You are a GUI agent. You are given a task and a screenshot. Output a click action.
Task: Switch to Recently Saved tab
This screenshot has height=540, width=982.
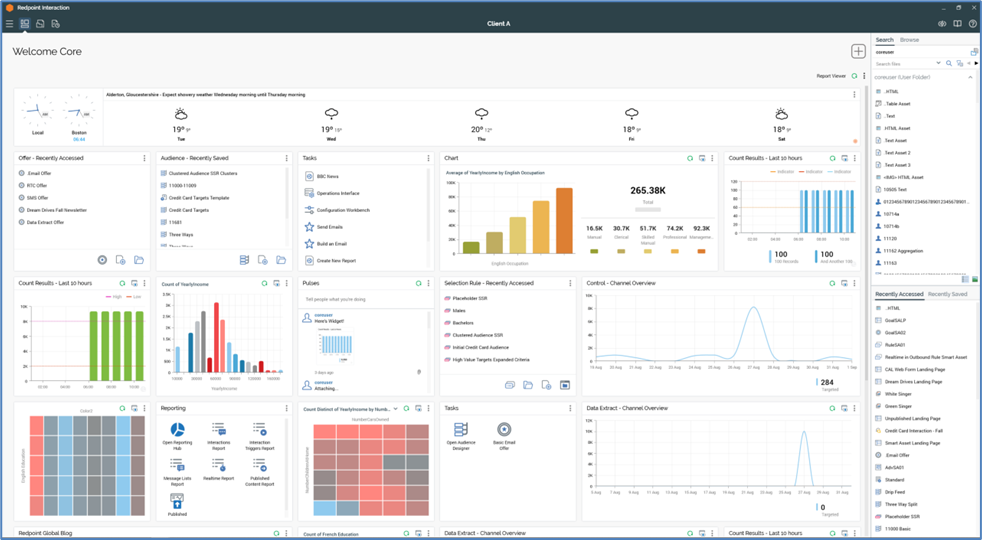947,294
